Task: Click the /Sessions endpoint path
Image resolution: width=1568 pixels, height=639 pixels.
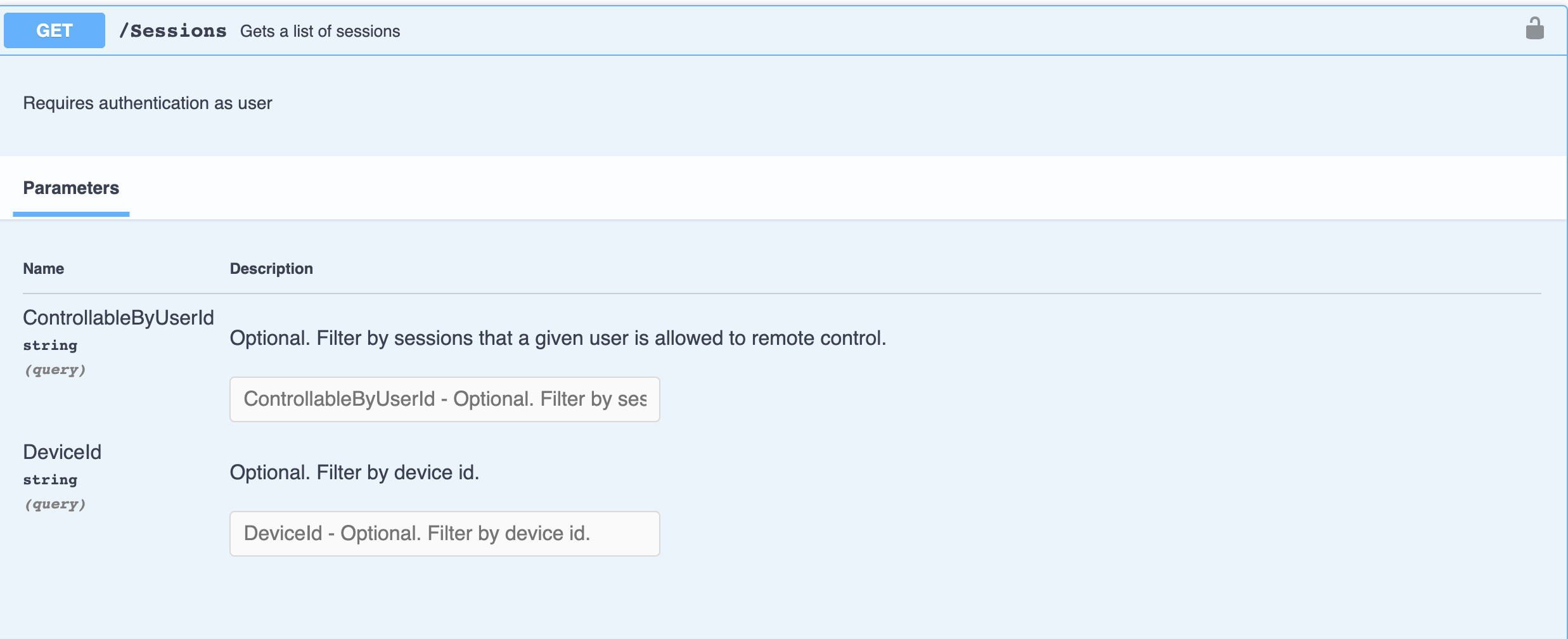Action: click(x=172, y=30)
